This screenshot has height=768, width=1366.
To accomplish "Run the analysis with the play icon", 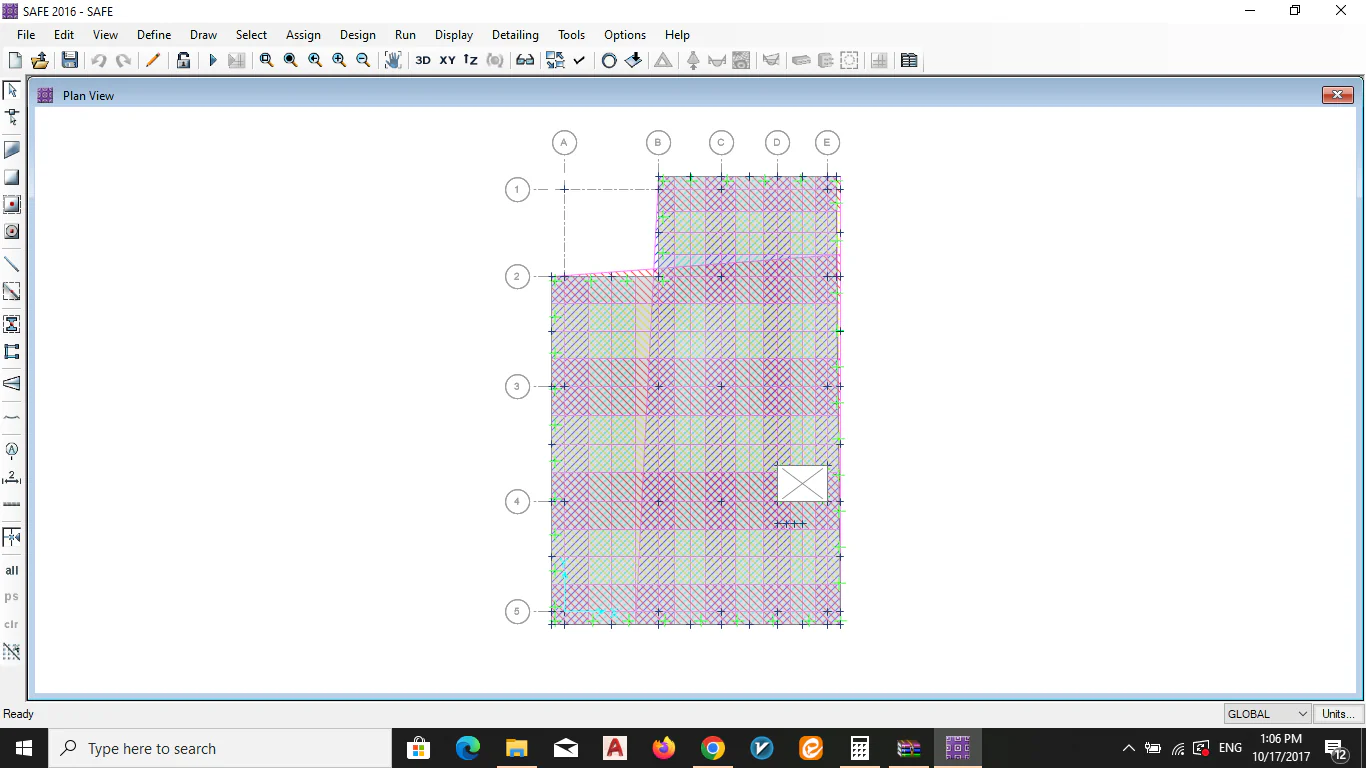I will [212, 60].
